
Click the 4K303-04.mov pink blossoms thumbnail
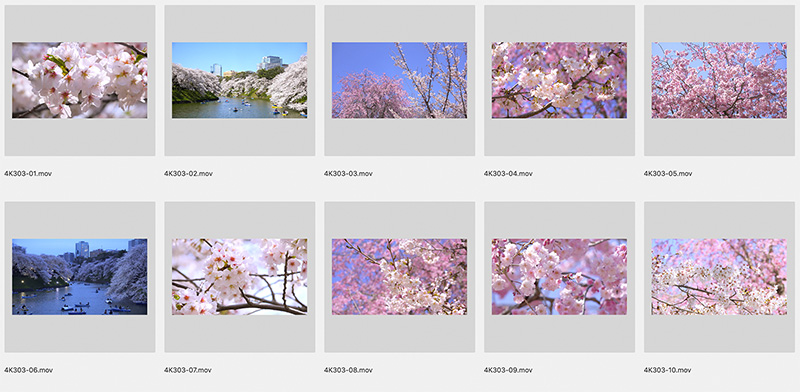(x=559, y=80)
